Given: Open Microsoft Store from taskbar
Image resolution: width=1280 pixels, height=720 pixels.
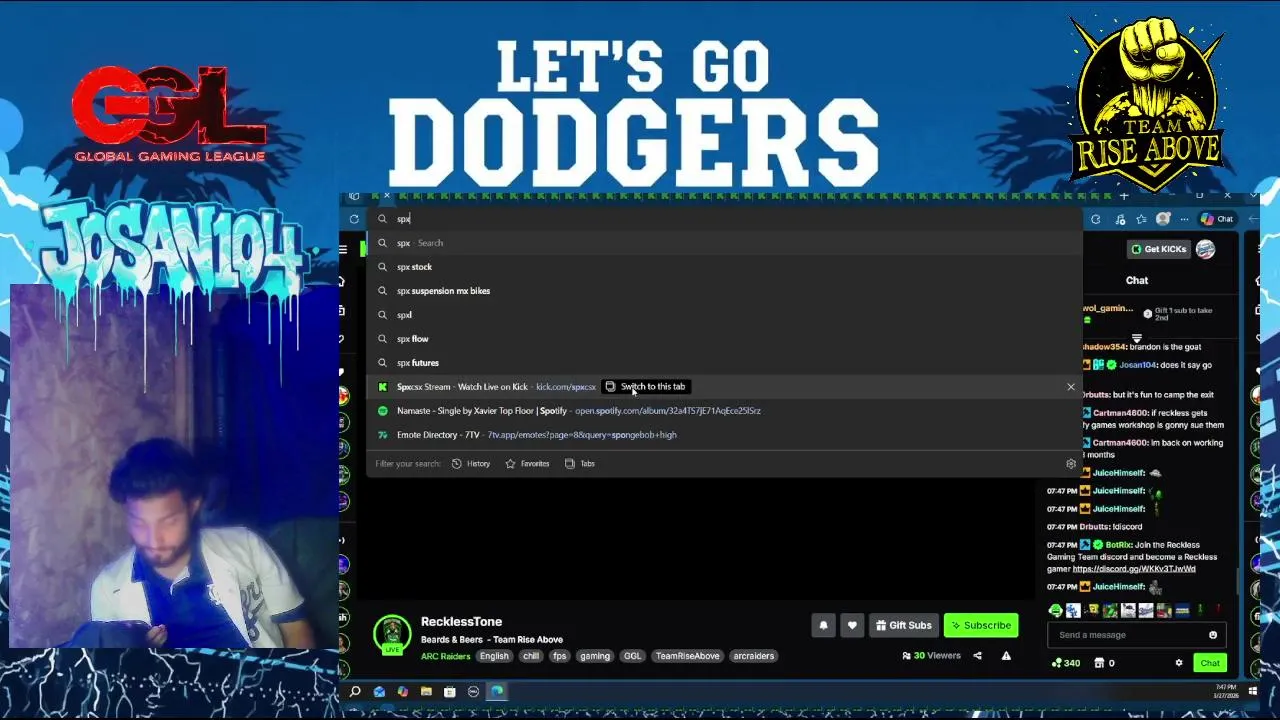Looking at the screenshot, I should 450,691.
